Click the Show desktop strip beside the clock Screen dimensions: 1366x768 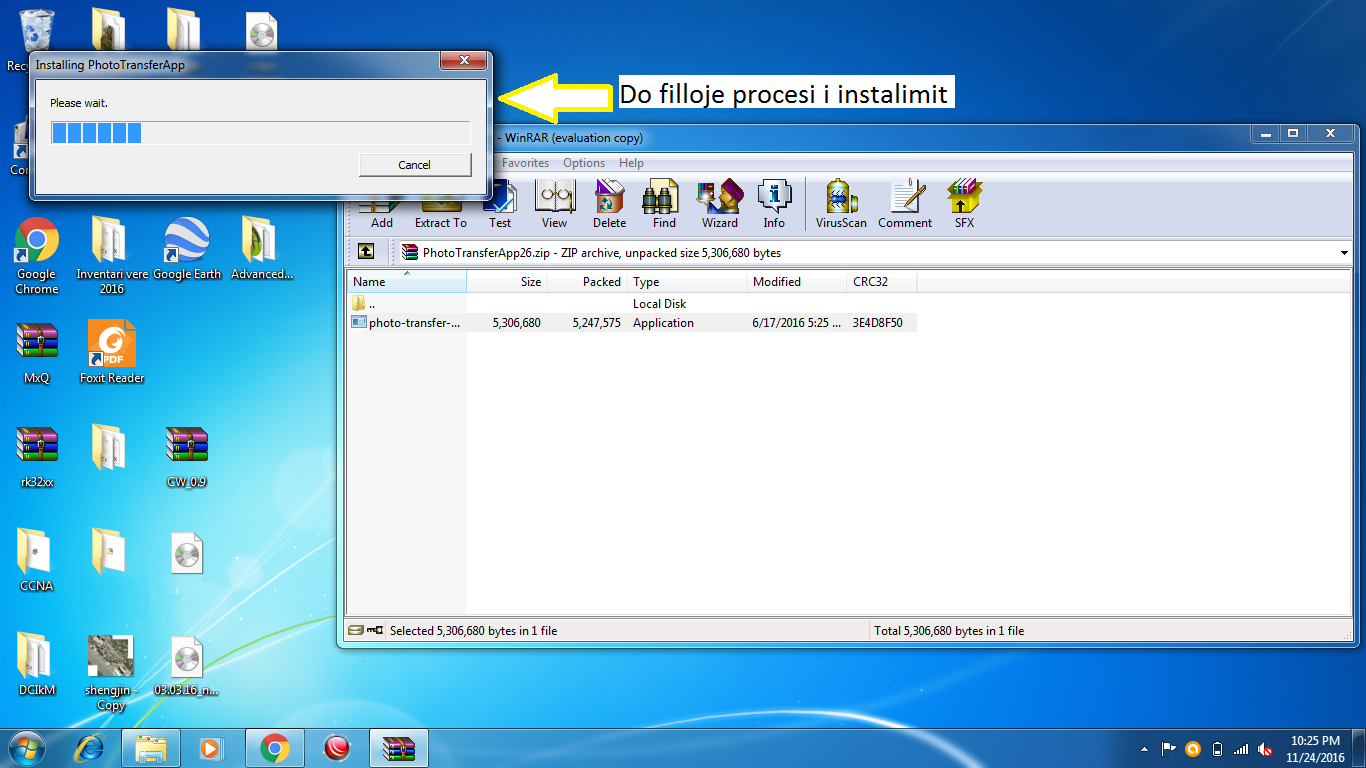pos(1359,748)
